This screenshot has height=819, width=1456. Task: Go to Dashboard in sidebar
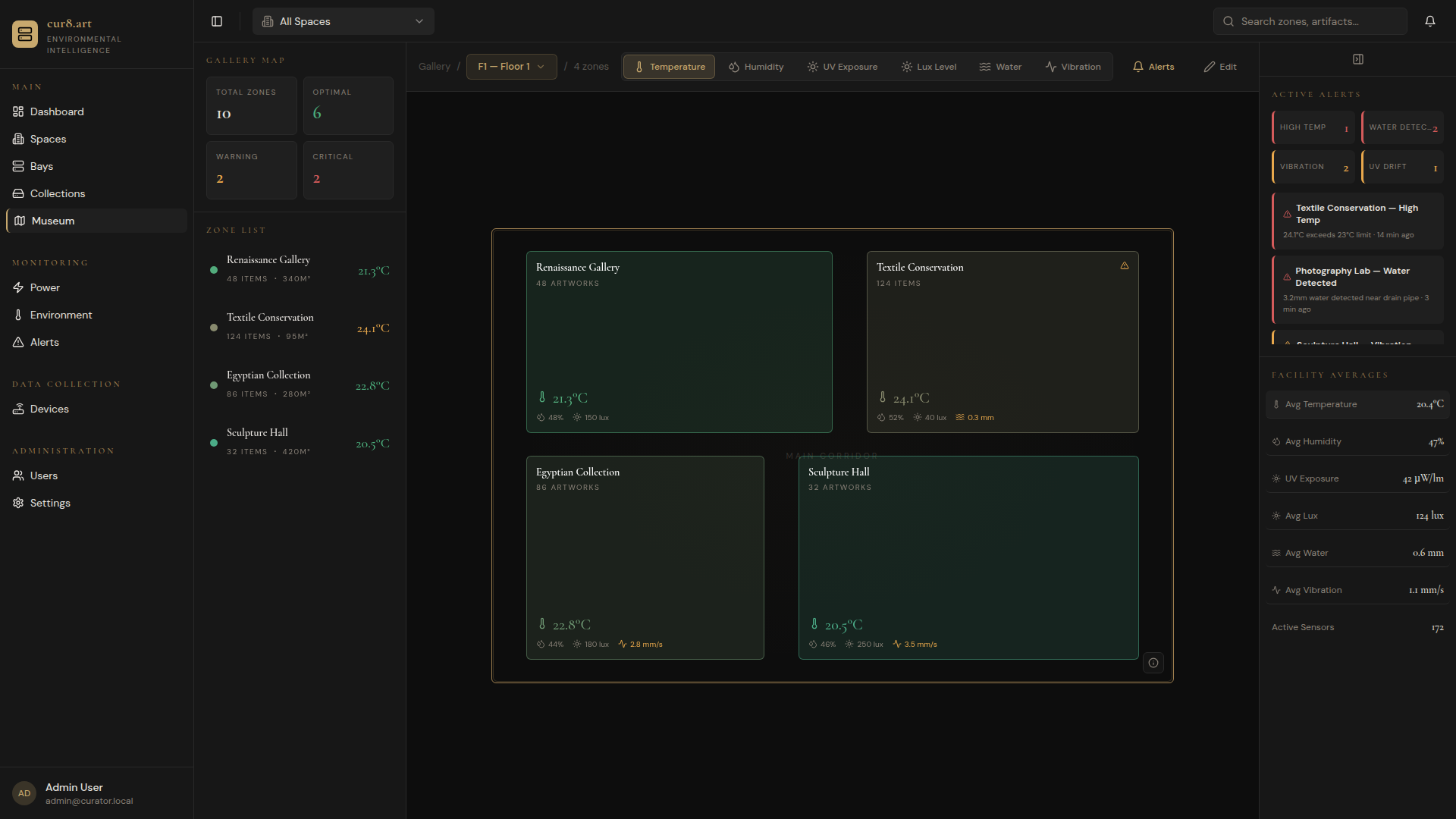point(57,111)
